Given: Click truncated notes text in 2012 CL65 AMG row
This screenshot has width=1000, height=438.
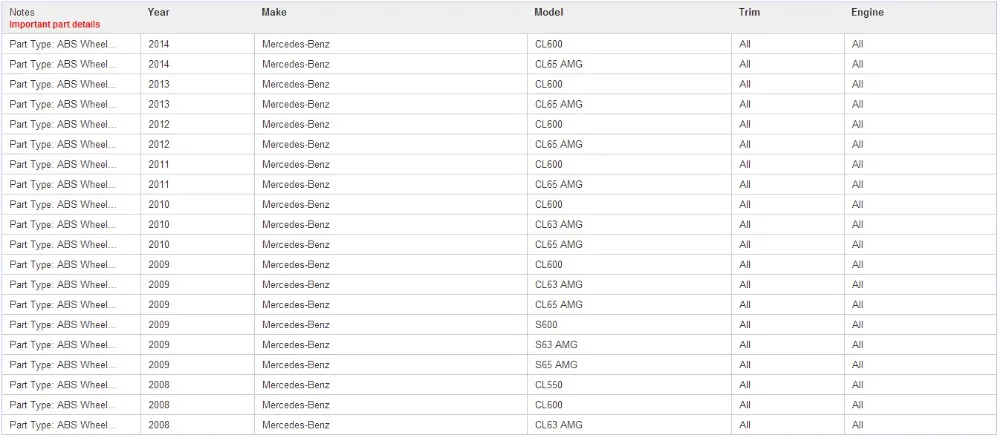Looking at the screenshot, I should click(x=63, y=144).
